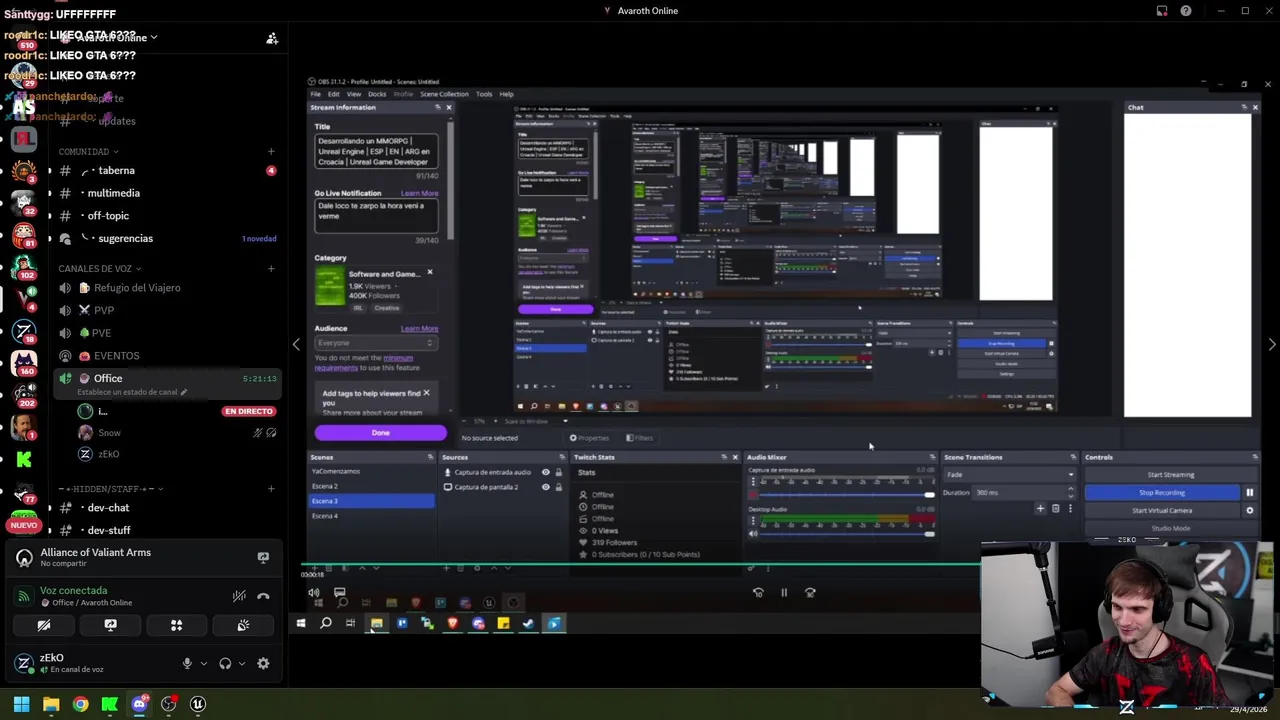Open the Z logo server in sidebar

click(24, 330)
